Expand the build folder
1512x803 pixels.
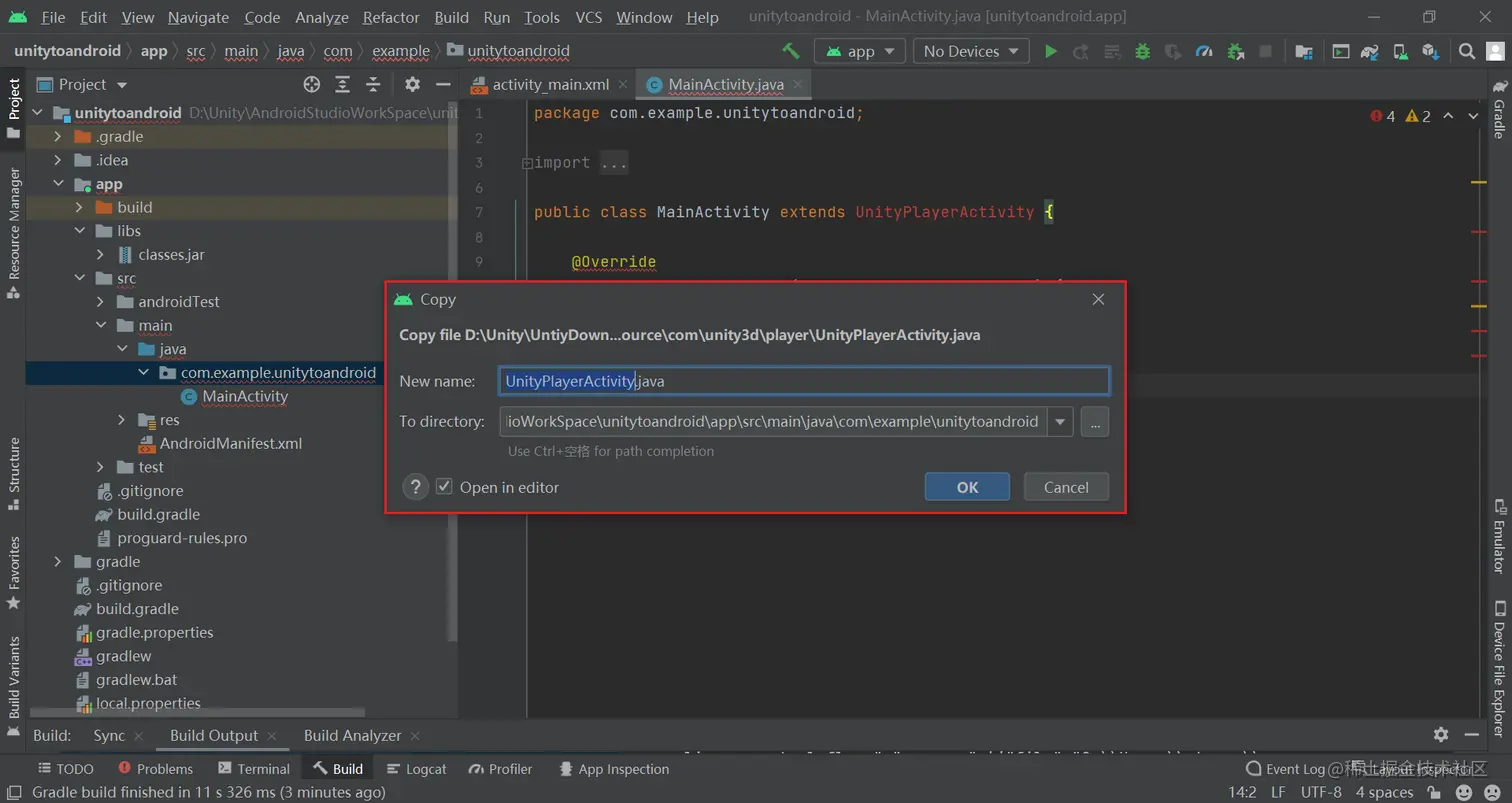click(x=79, y=207)
